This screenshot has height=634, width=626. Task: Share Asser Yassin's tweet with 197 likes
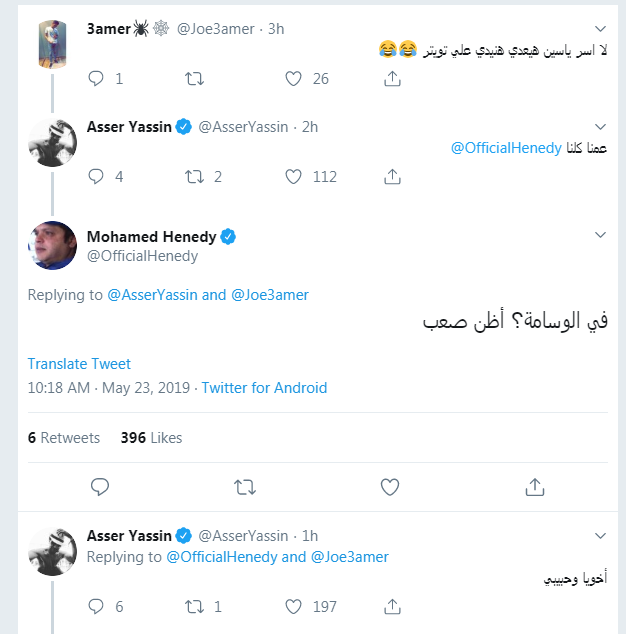click(x=393, y=606)
